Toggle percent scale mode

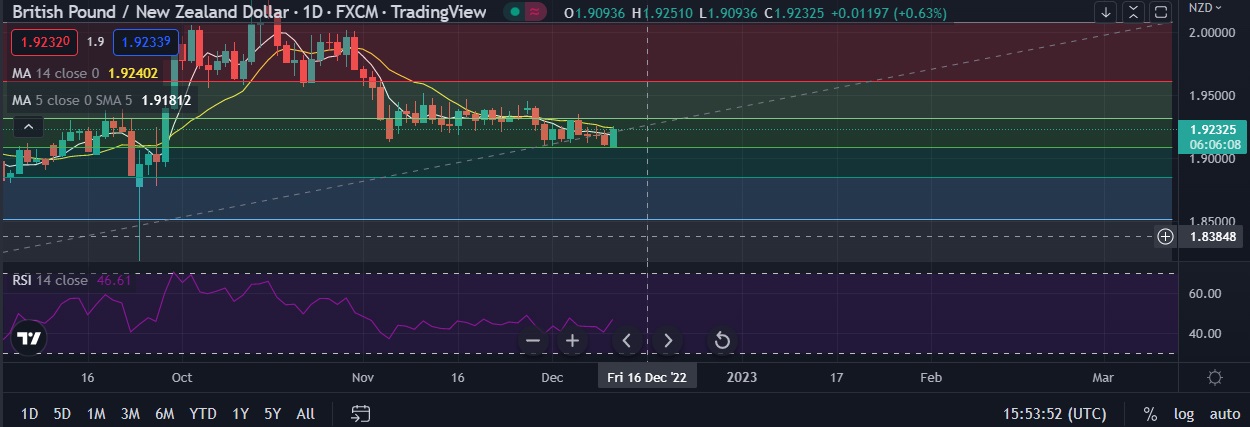1151,414
